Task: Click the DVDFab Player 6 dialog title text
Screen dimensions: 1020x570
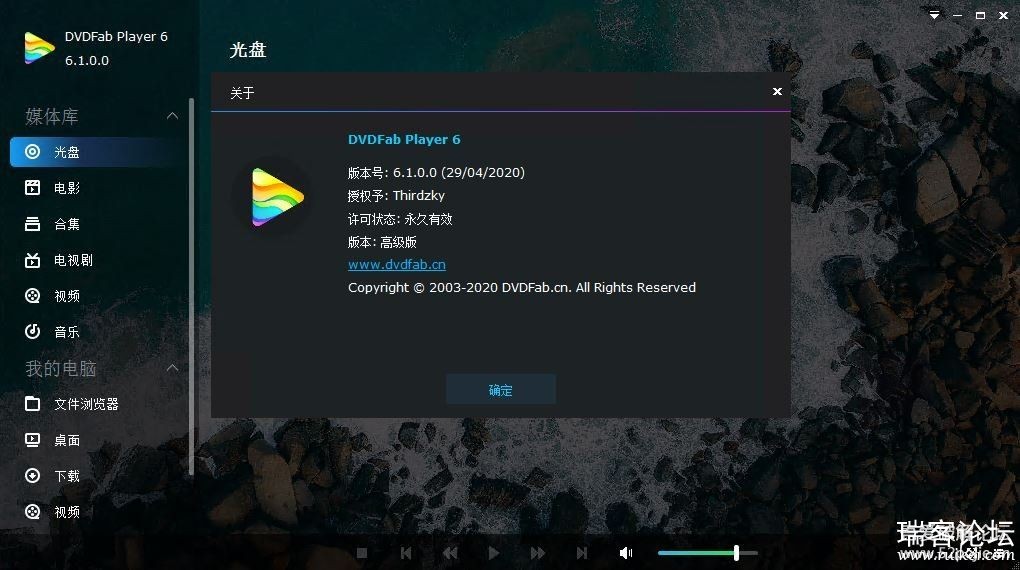Action: [x=404, y=139]
